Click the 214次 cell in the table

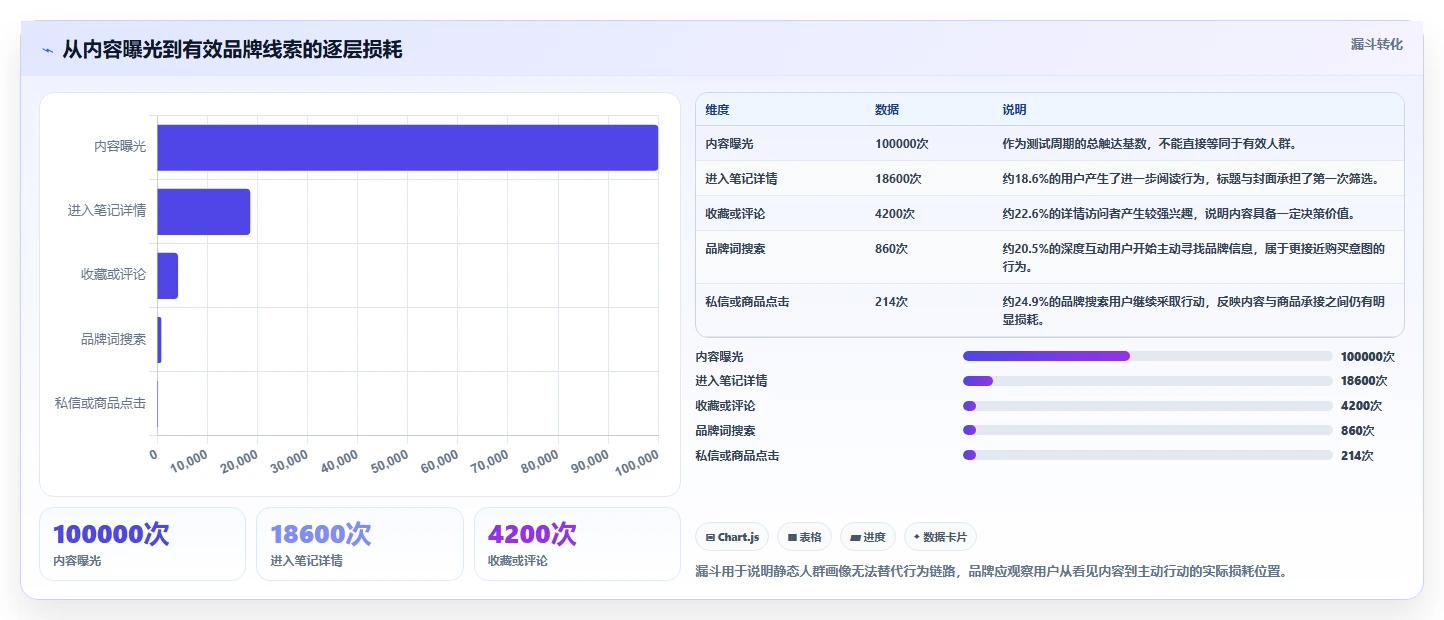click(891, 302)
